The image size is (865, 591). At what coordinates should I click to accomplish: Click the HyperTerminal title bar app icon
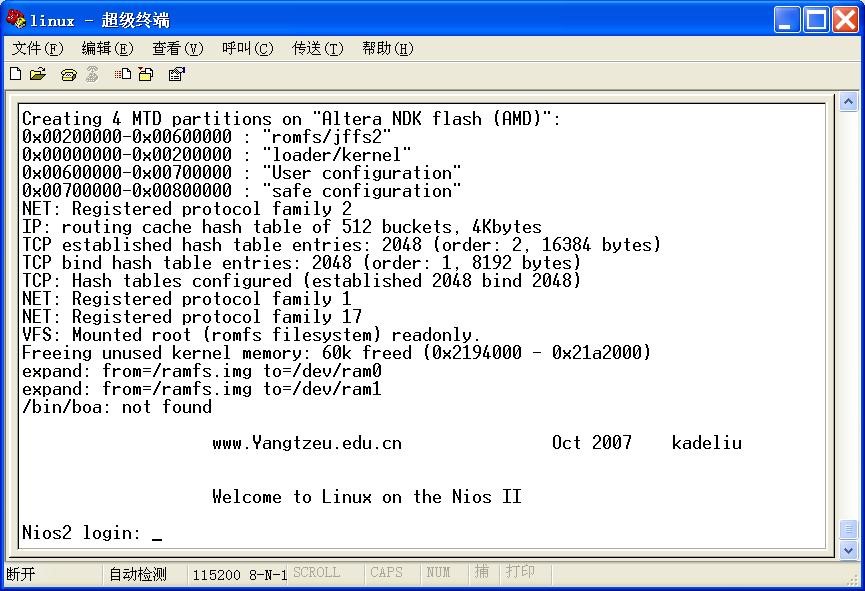pos(15,19)
